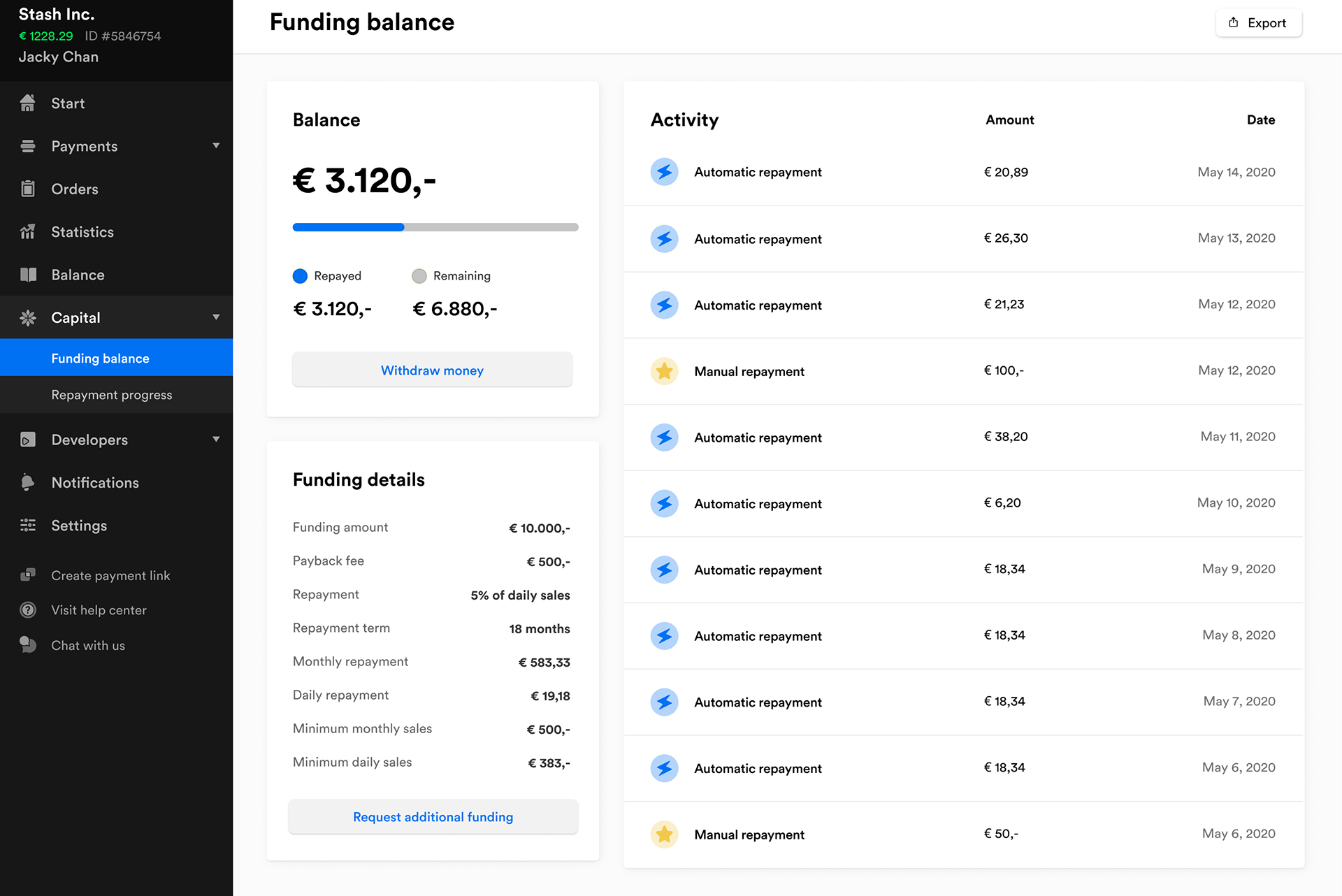Click the balance repayment progress bar

pos(435,227)
